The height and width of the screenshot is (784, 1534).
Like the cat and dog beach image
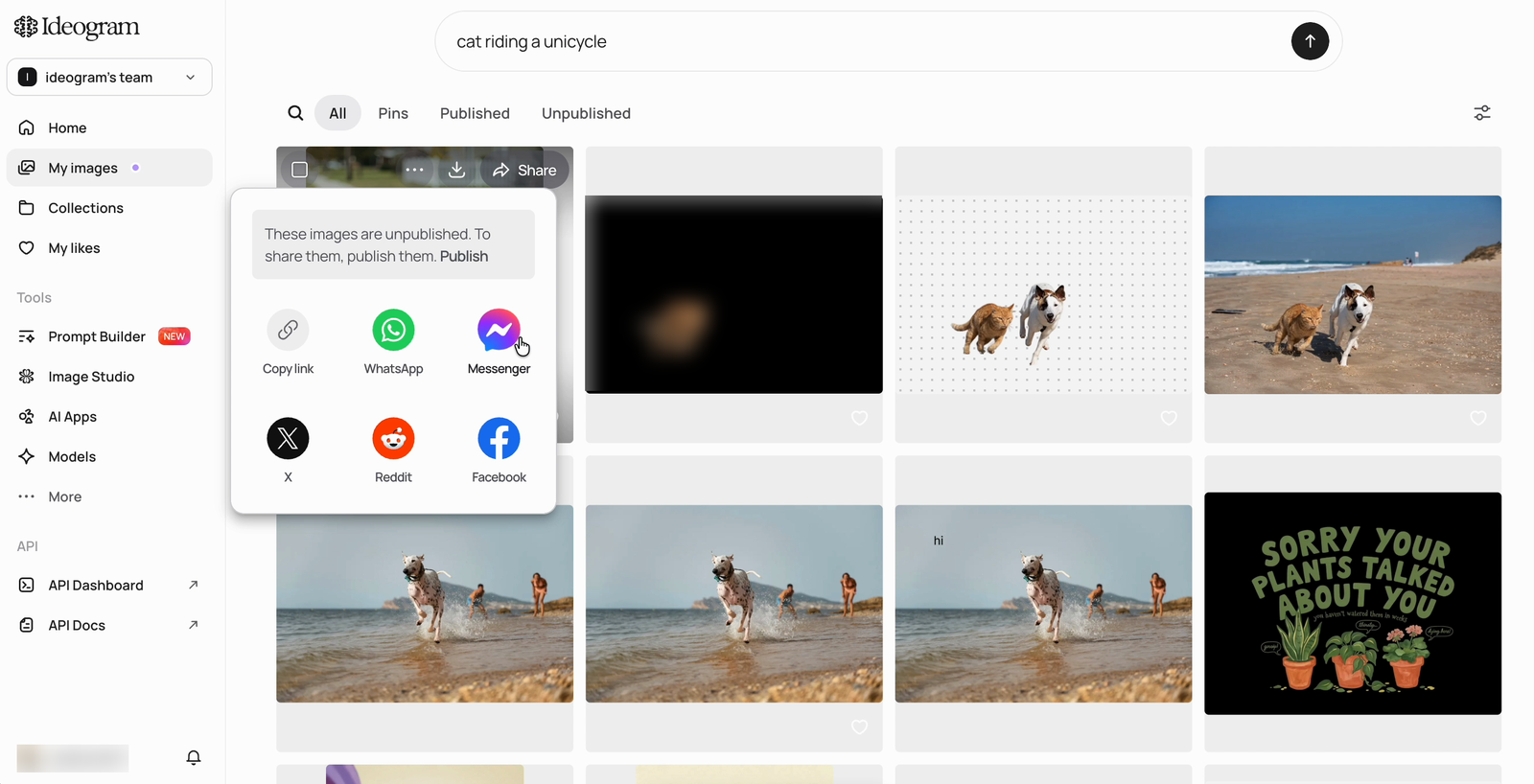tap(1478, 418)
